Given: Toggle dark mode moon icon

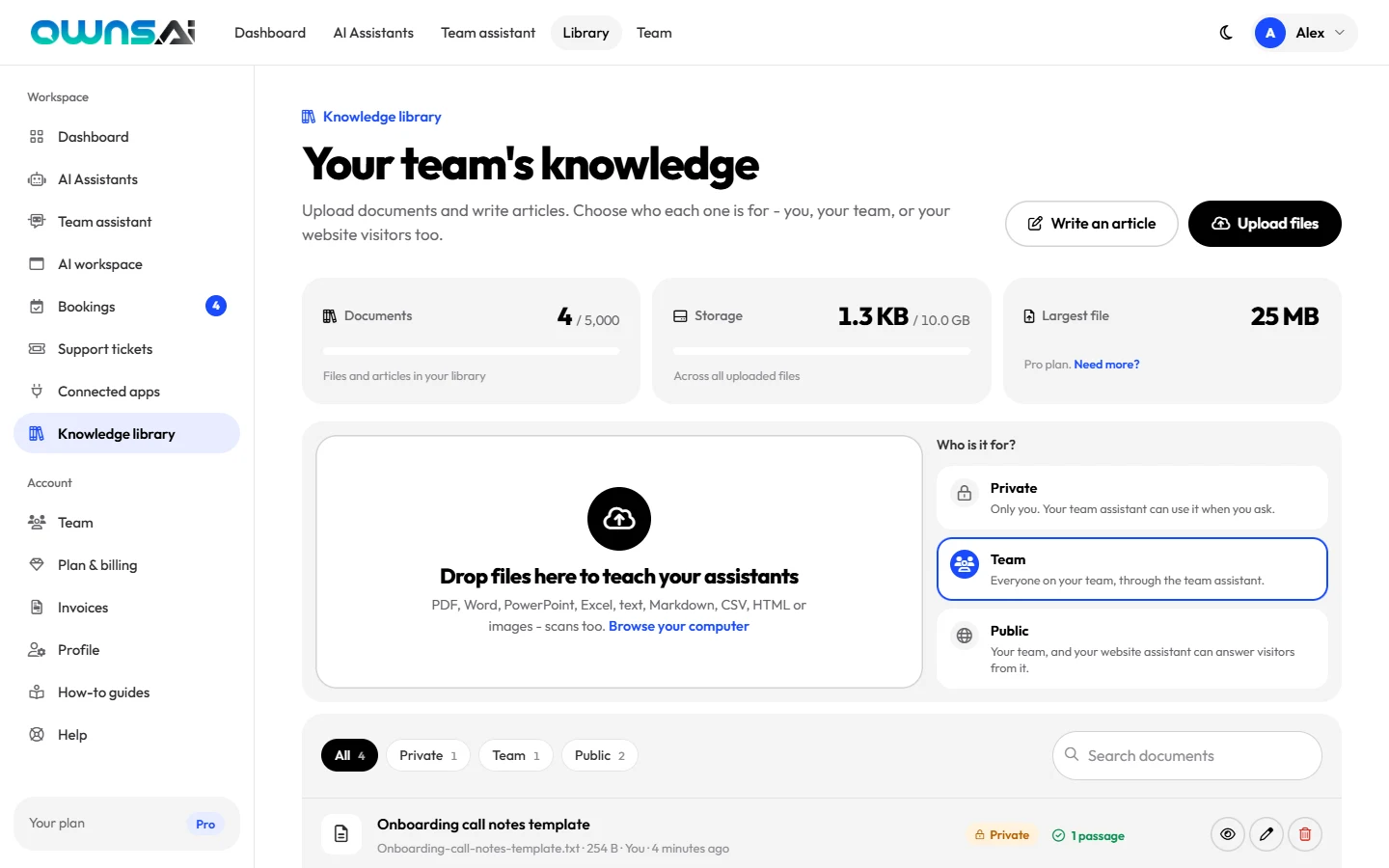Looking at the screenshot, I should tap(1226, 33).
